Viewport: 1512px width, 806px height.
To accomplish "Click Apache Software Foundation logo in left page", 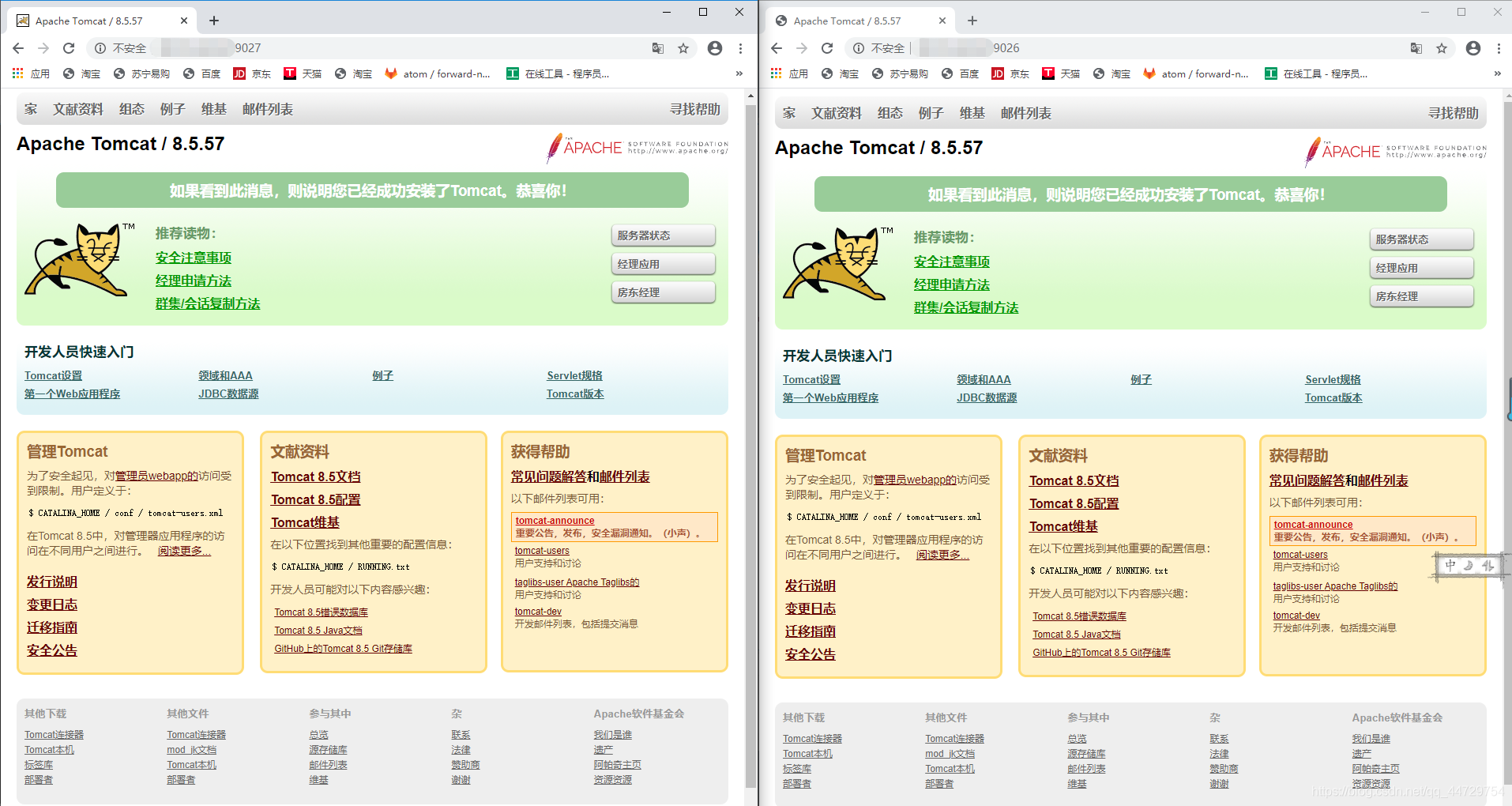I will point(638,148).
